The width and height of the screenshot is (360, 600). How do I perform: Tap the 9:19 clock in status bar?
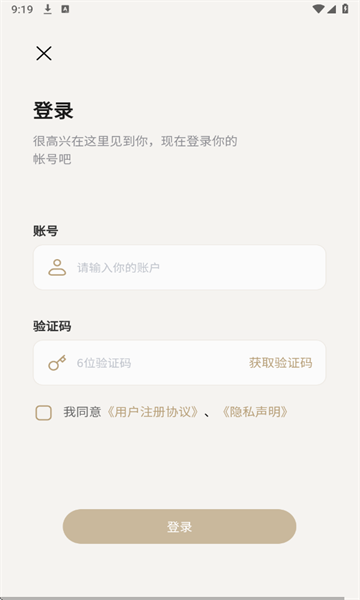tap(22, 9)
